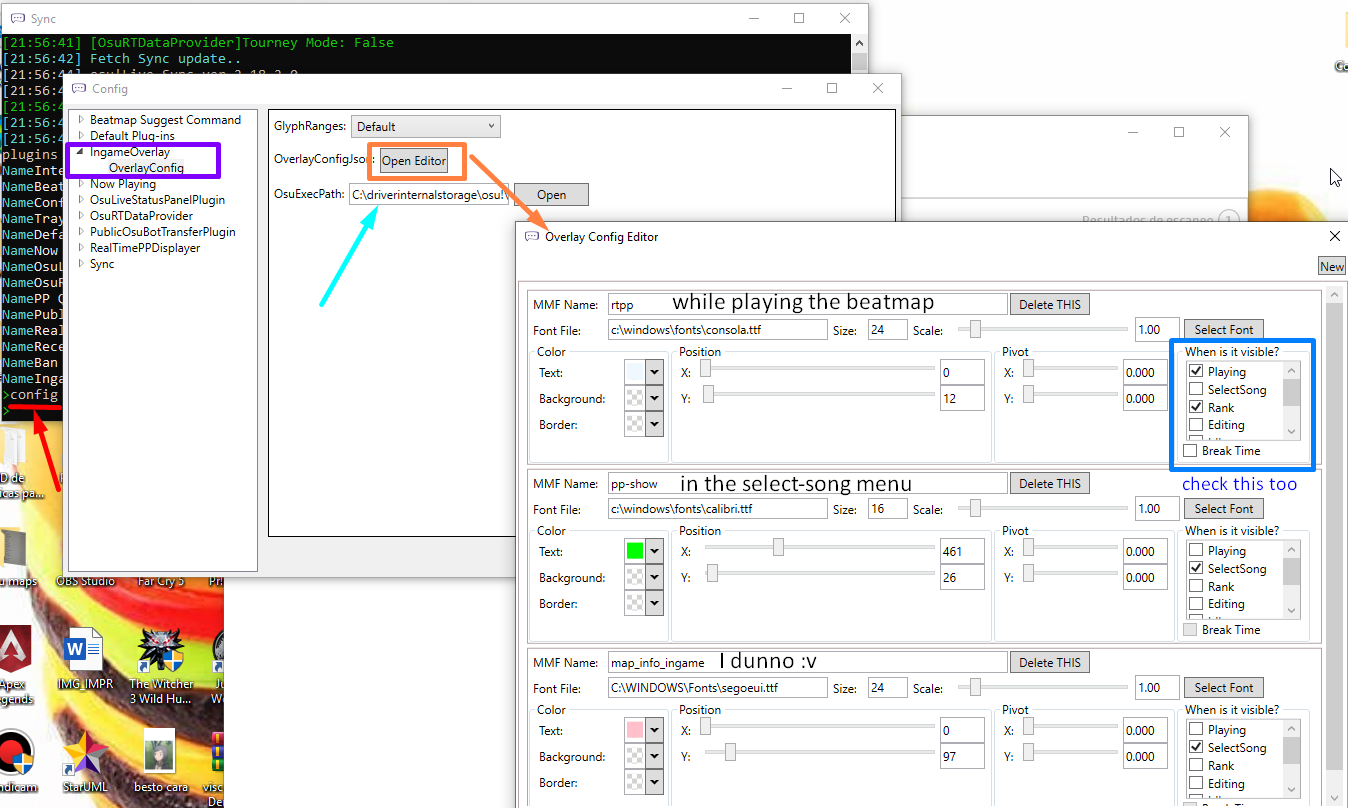Click the Open Editor button
This screenshot has width=1348, height=808.
point(414,161)
